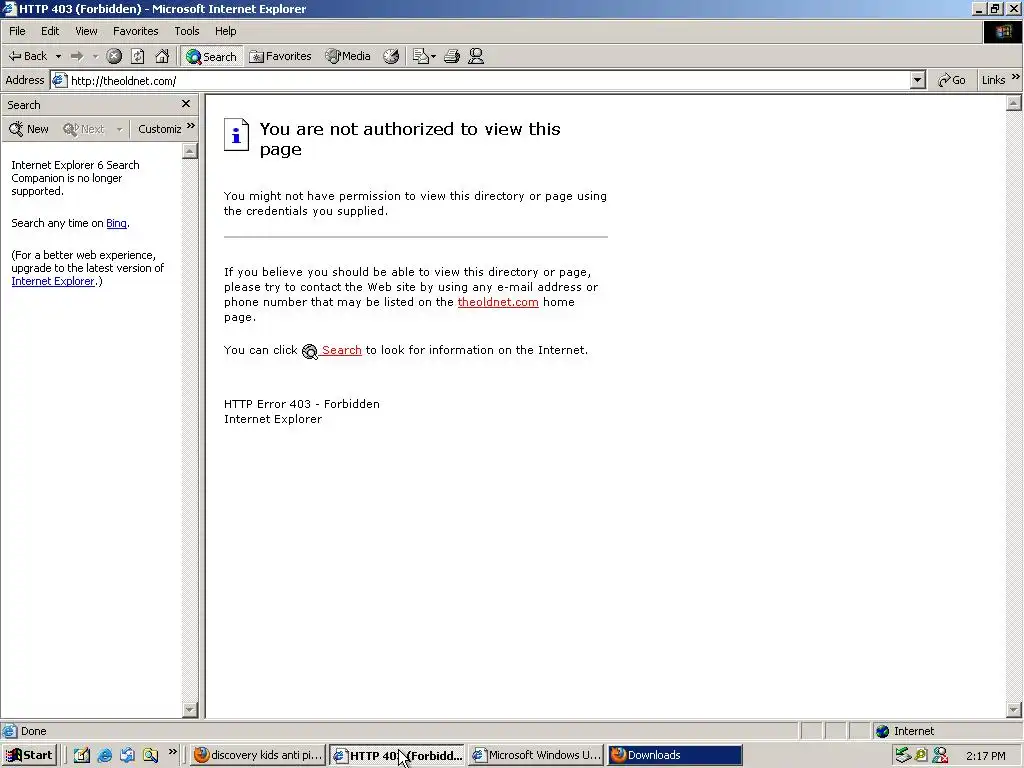Open the Media toolbar button
The height and width of the screenshot is (768, 1024).
(347, 56)
